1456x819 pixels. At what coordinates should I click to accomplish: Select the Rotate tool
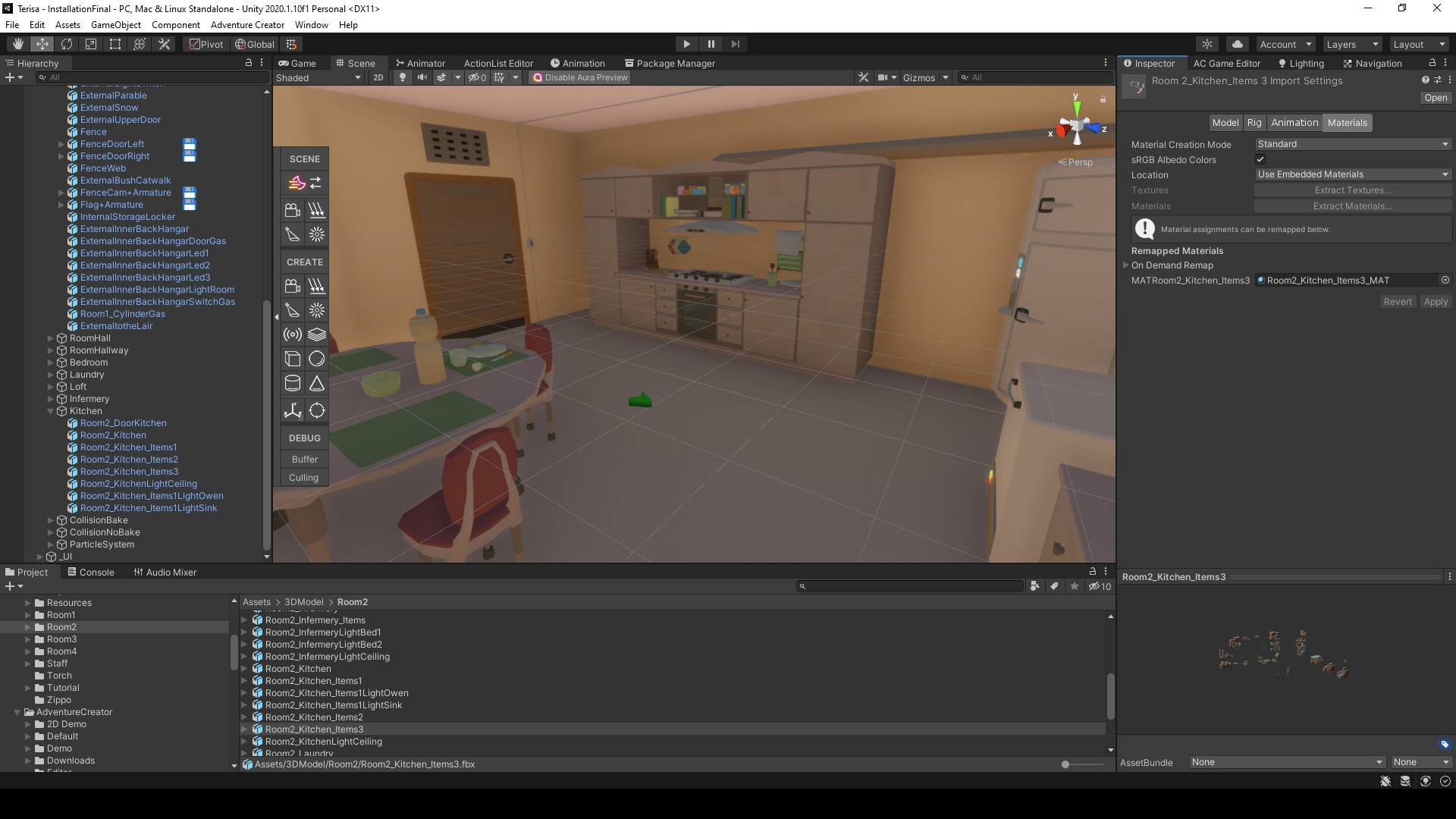[x=67, y=44]
